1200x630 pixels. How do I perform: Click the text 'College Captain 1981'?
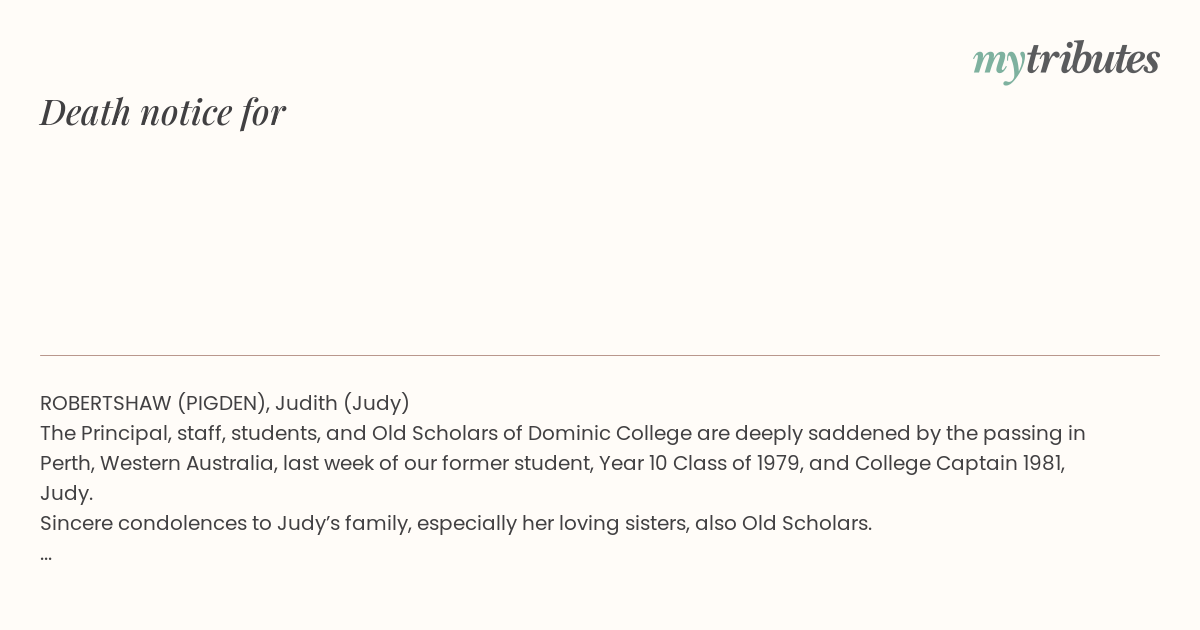[x=959, y=463]
